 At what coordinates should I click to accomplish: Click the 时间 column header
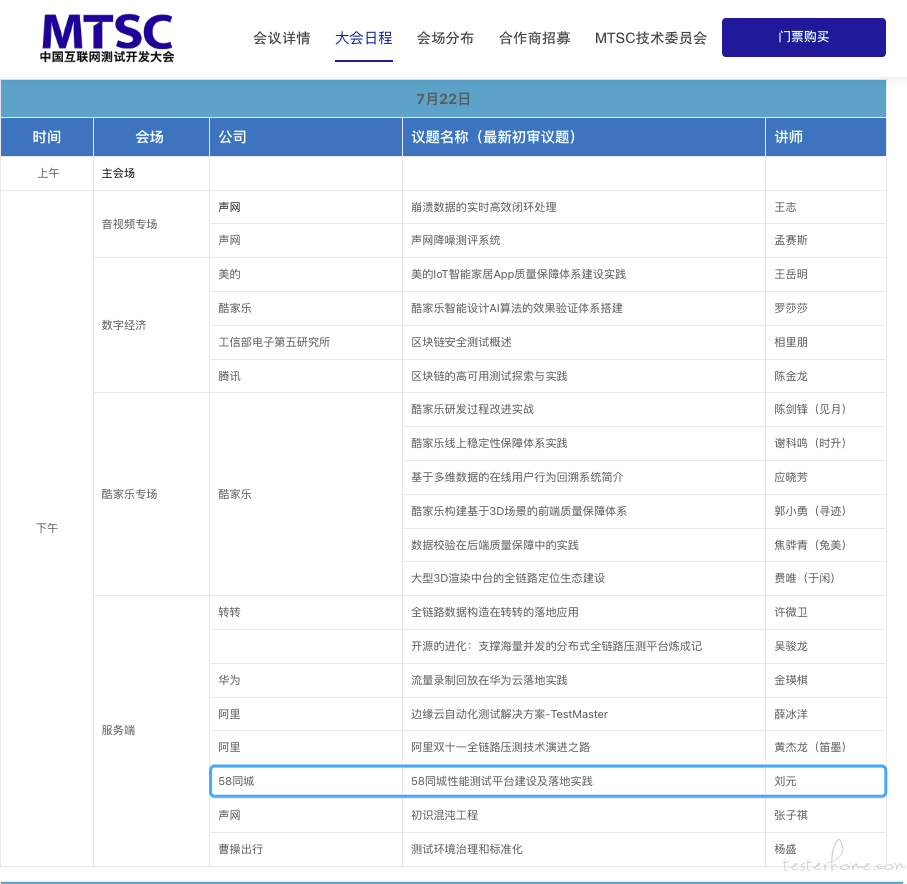click(47, 137)
